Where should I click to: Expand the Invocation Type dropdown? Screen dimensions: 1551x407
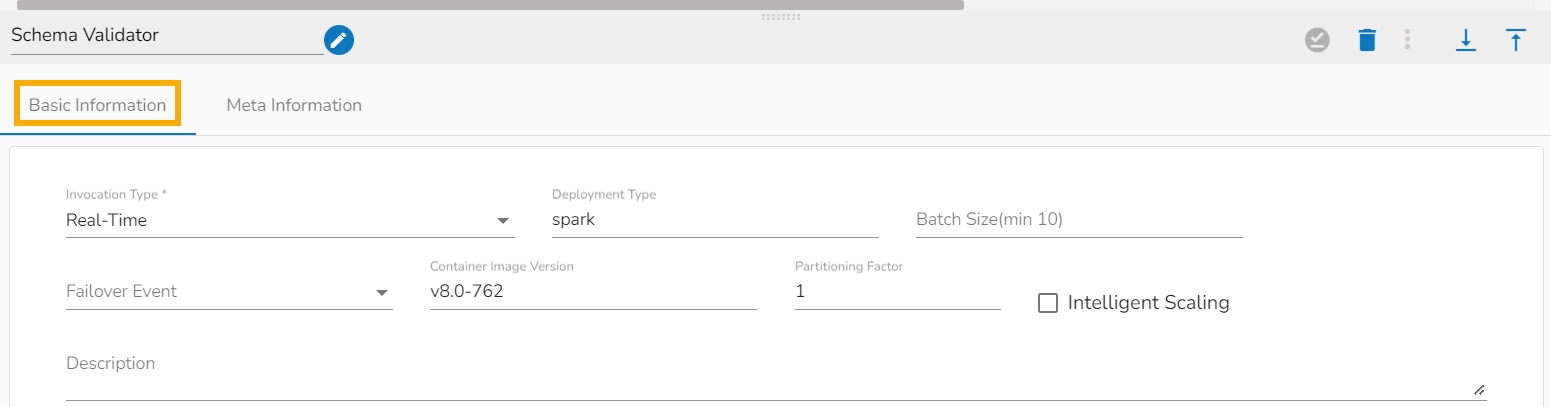(x=502, y=221)
